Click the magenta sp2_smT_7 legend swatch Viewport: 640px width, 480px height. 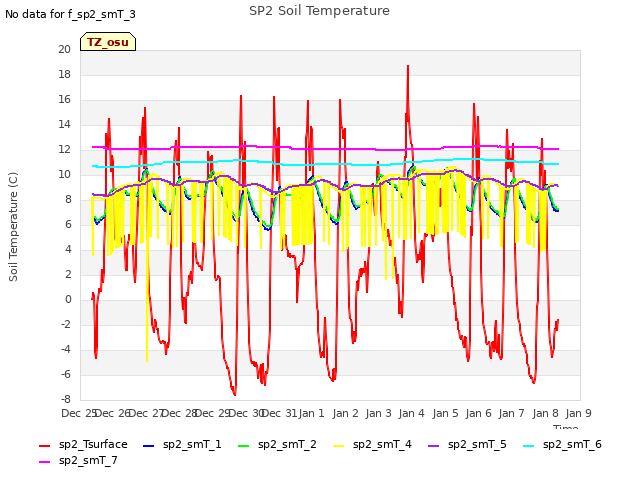44,462
